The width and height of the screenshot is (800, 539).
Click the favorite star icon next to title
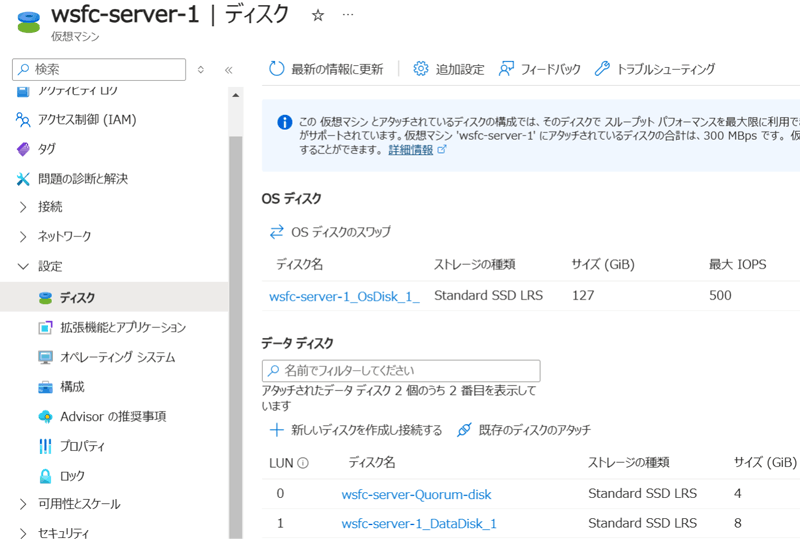click(x=318, y=15)
